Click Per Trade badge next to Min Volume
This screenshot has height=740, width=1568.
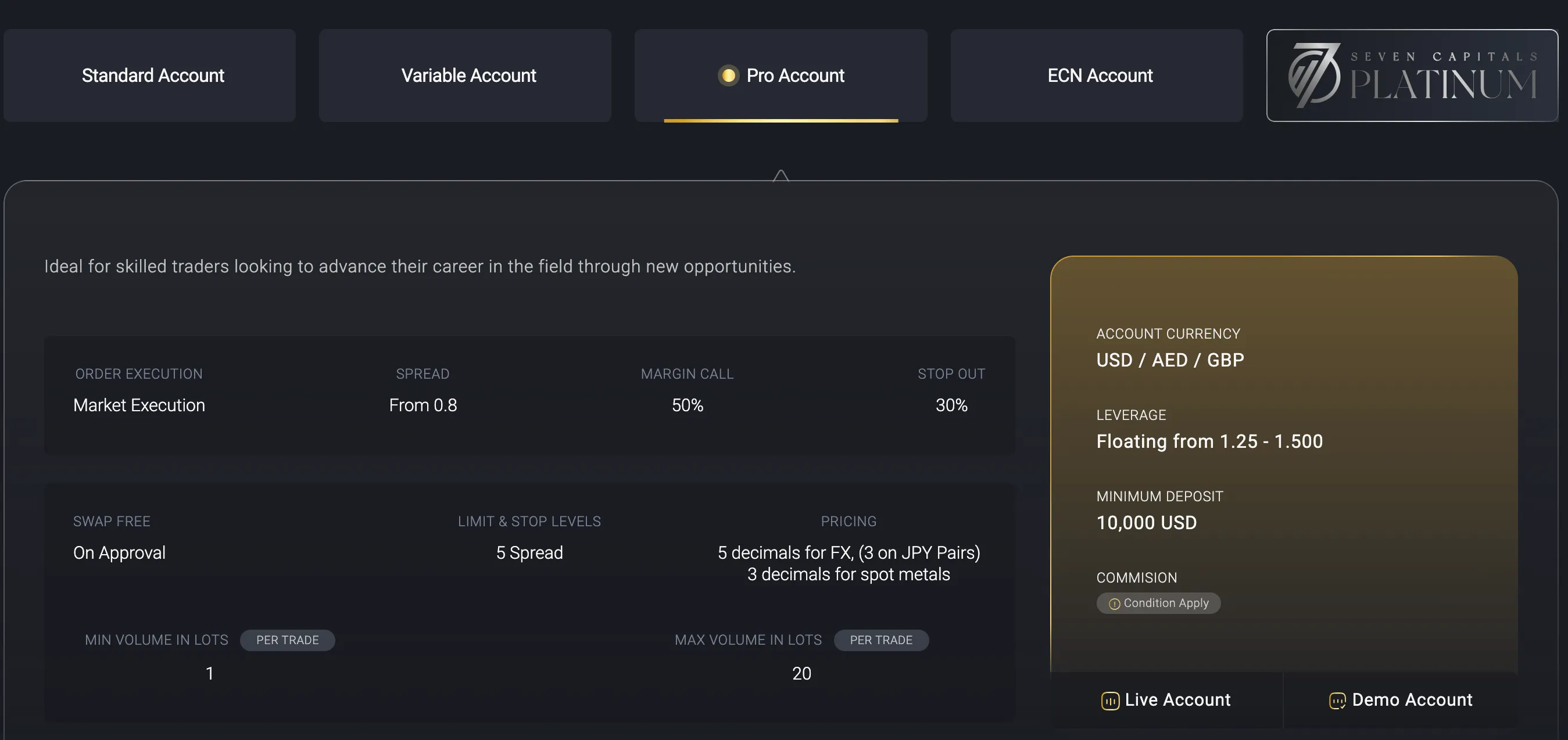tap(287, 640)
